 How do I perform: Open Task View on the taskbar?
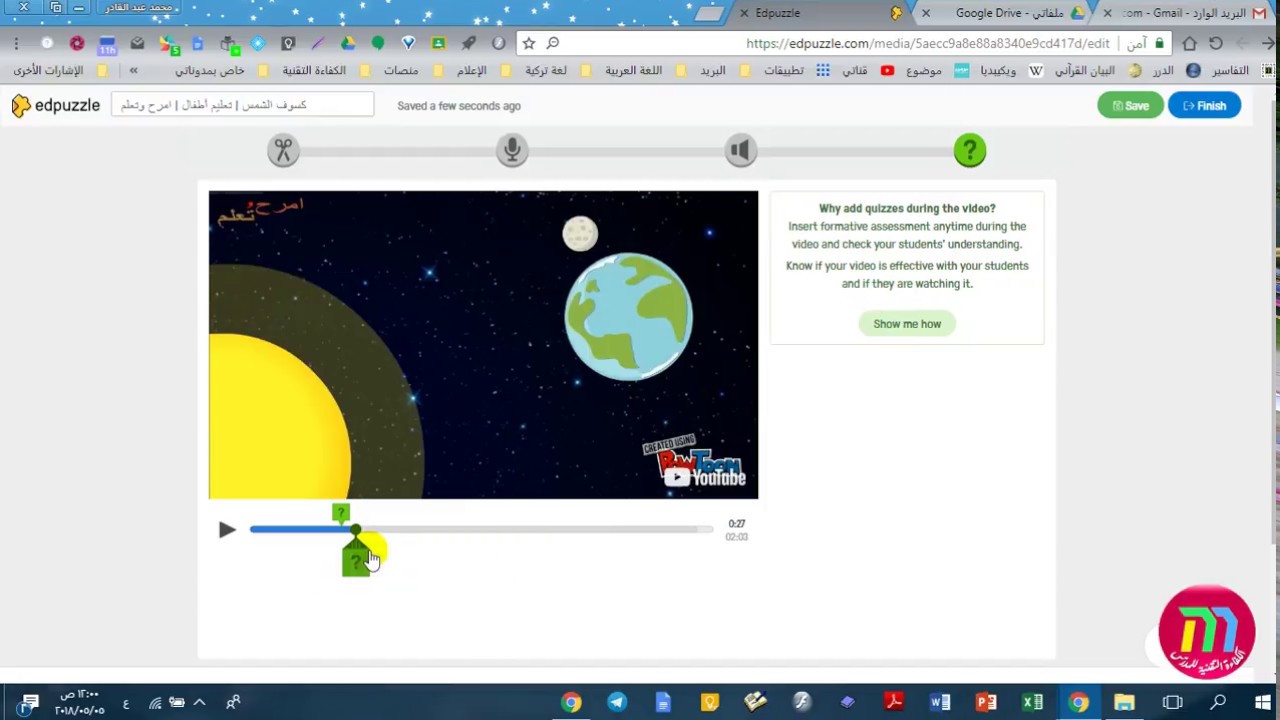pyautogui.click(x=1172, y=702)
